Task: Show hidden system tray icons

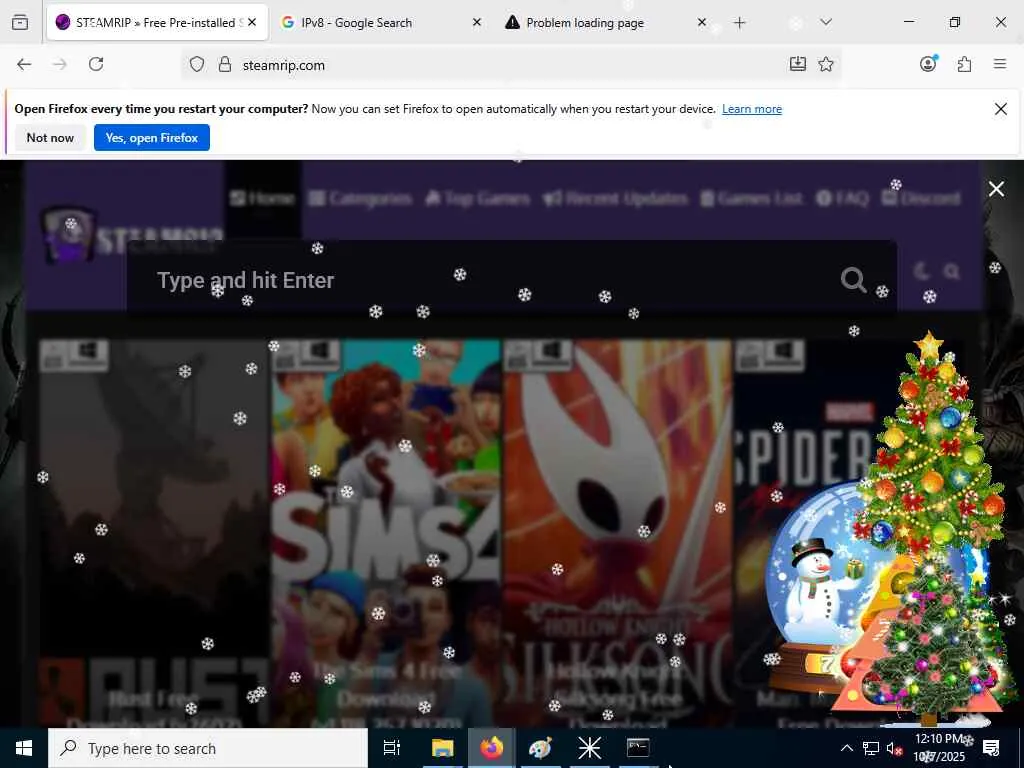Action: point(846,748)
